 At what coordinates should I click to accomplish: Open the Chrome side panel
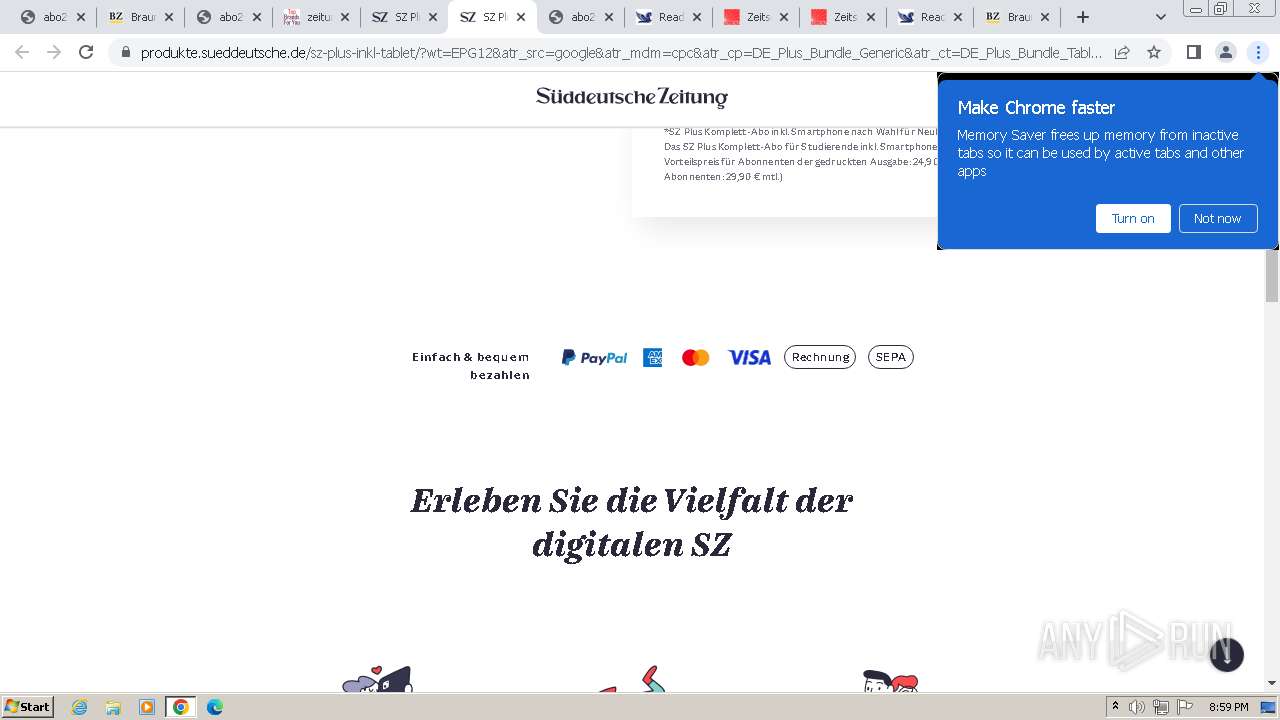click(1193, 52)
